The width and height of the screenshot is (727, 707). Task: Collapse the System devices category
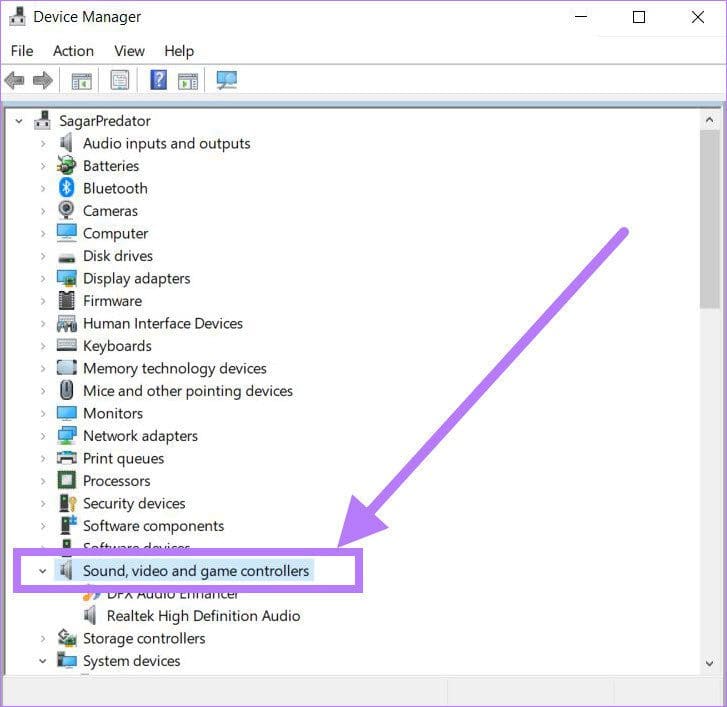[43, 661]
